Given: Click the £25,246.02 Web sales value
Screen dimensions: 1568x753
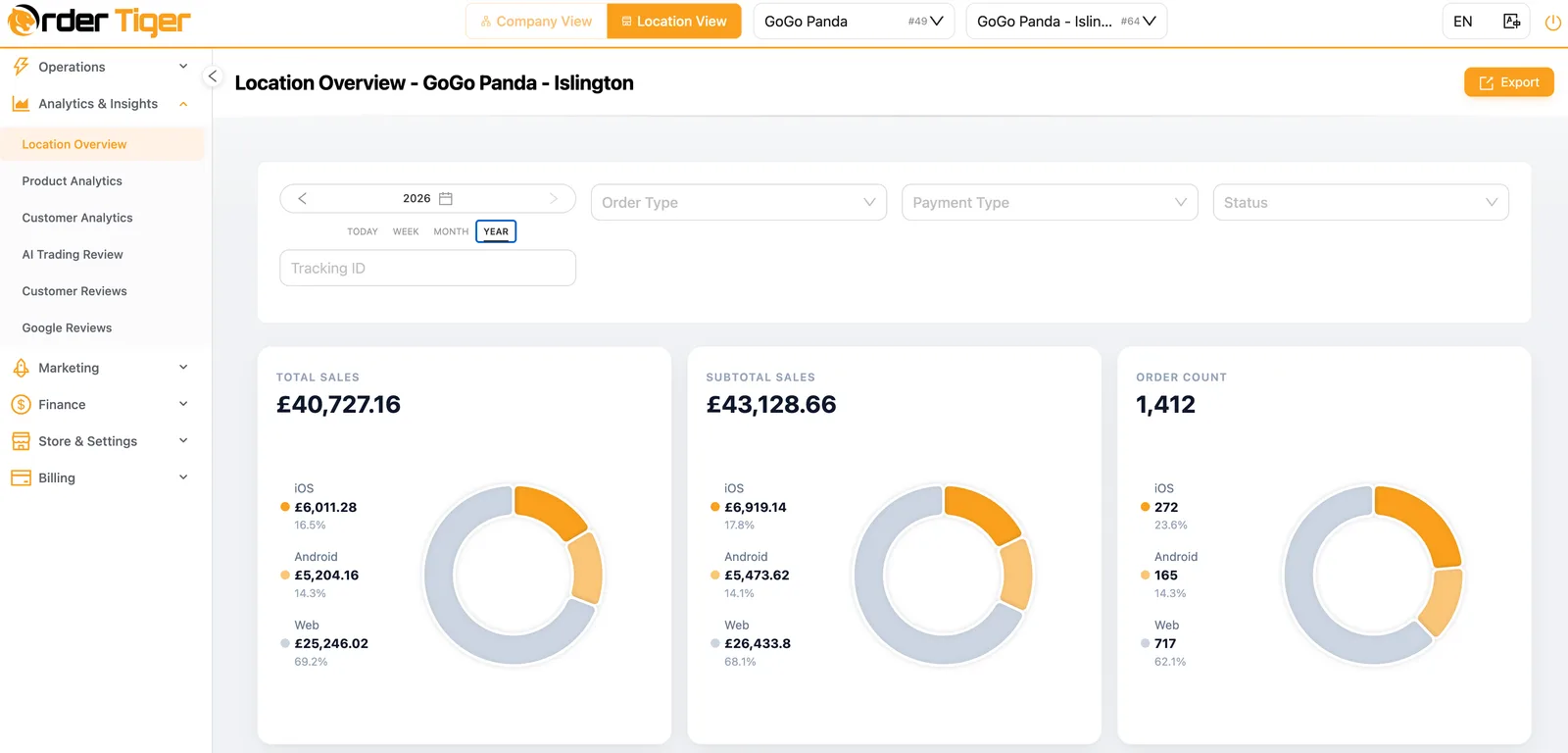Looking at the screenshot, I should 331,644.
